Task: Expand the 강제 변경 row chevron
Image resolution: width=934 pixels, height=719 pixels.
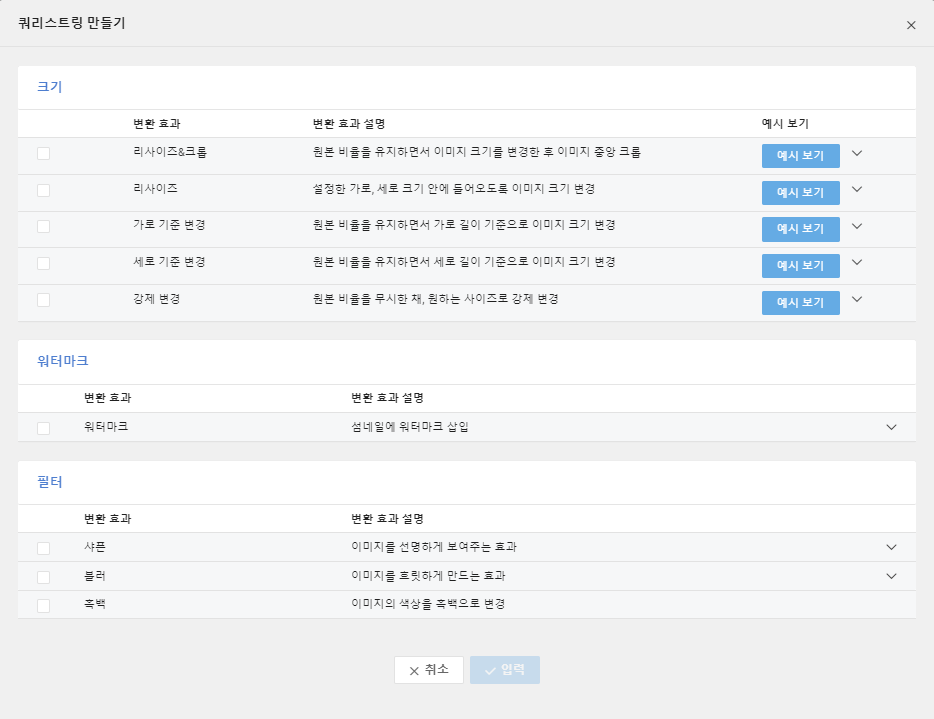Action: (857, 300)
